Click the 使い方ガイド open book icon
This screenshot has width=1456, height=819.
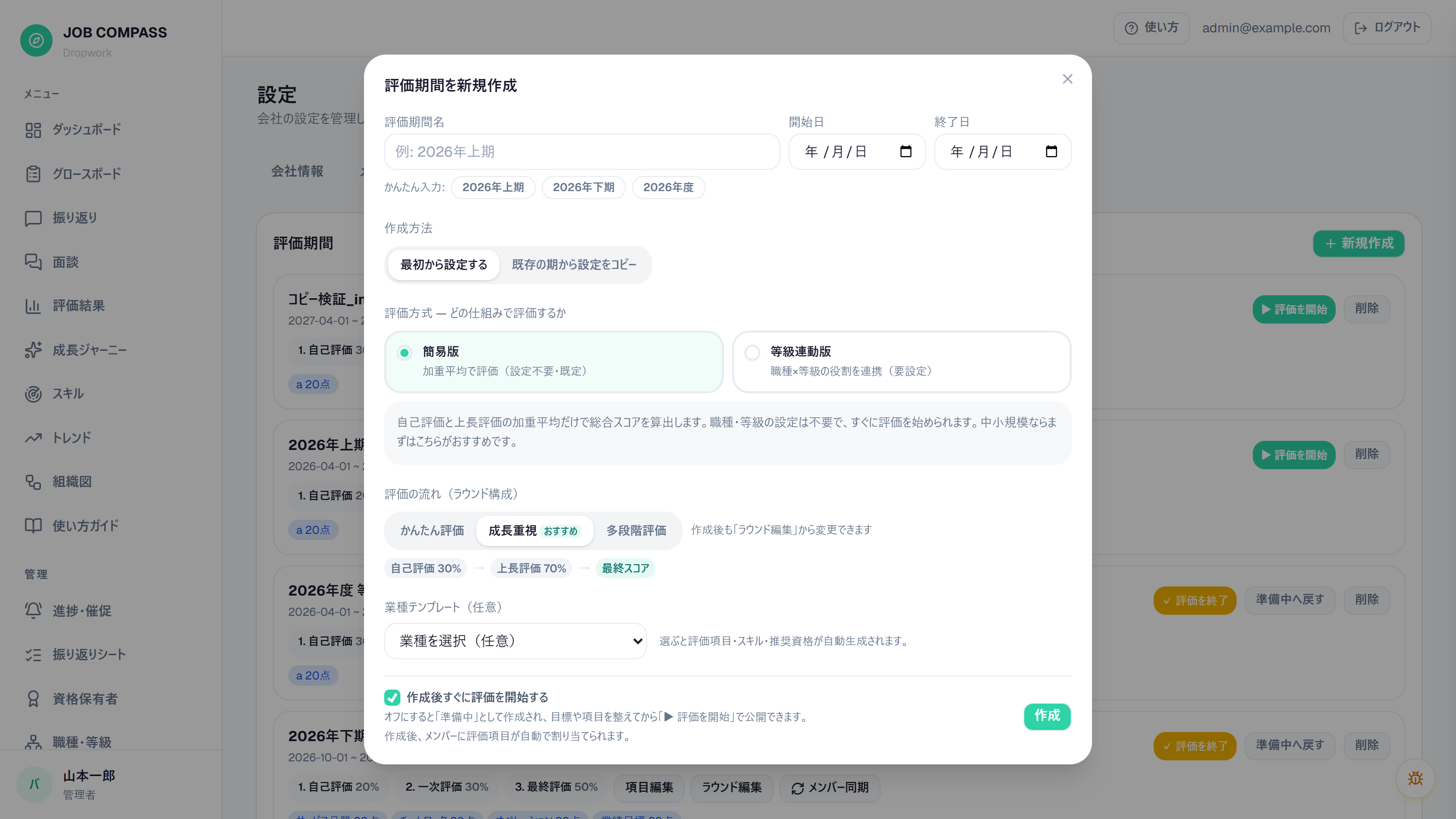[x=33, y=526]
